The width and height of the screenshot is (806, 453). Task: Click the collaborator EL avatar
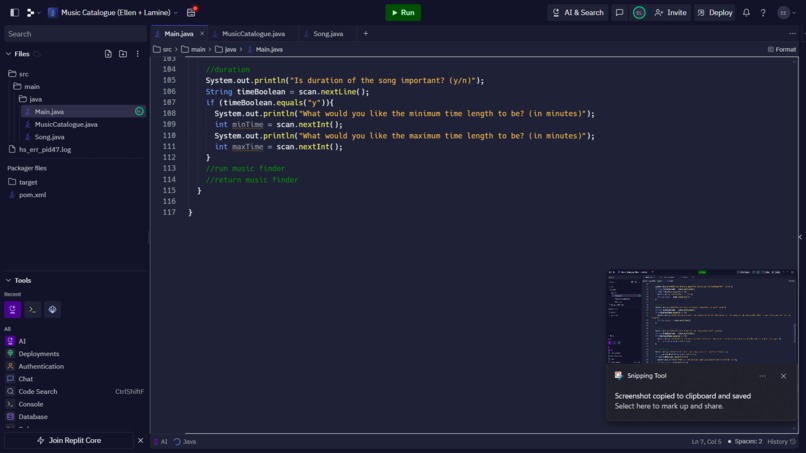(x=639, y=12)
